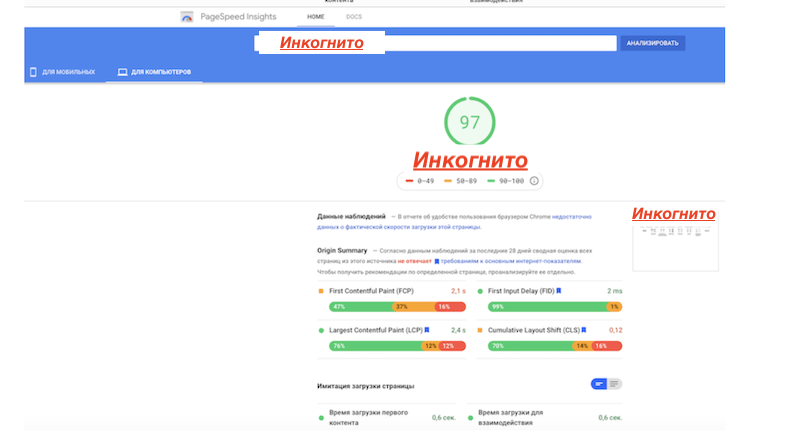Click the 90-100 green legend entry
This screenshot has width=800, height=441.
pos(505,181)
